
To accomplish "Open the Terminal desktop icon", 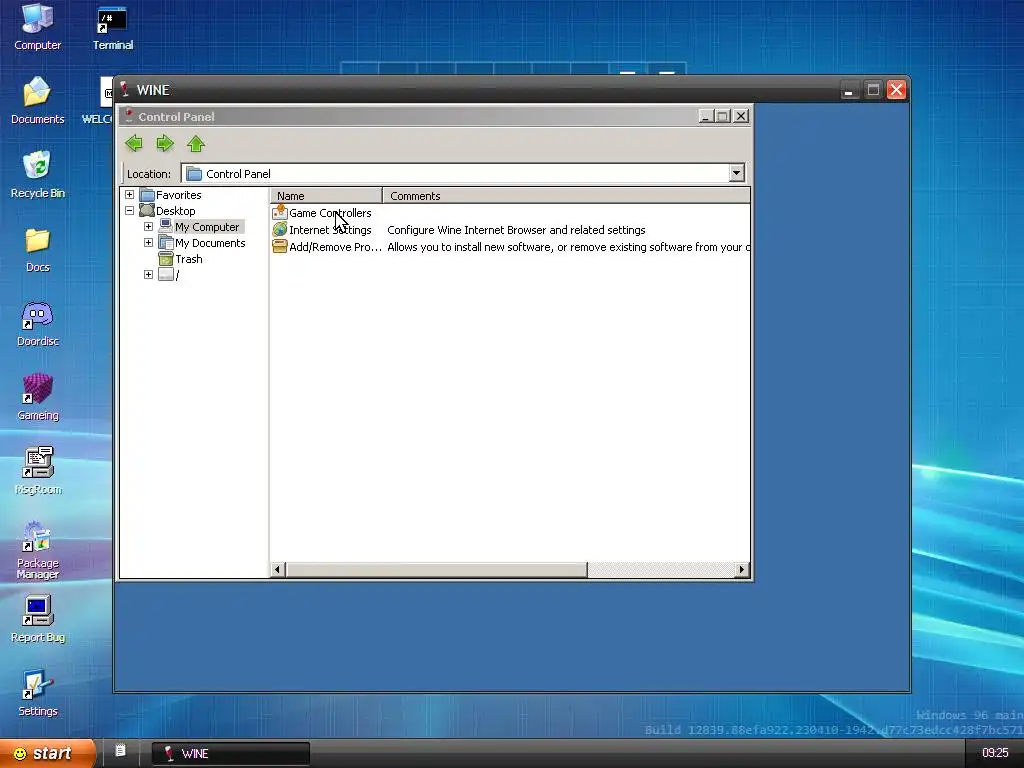I will pyautogui.click(x=112, y=27).
